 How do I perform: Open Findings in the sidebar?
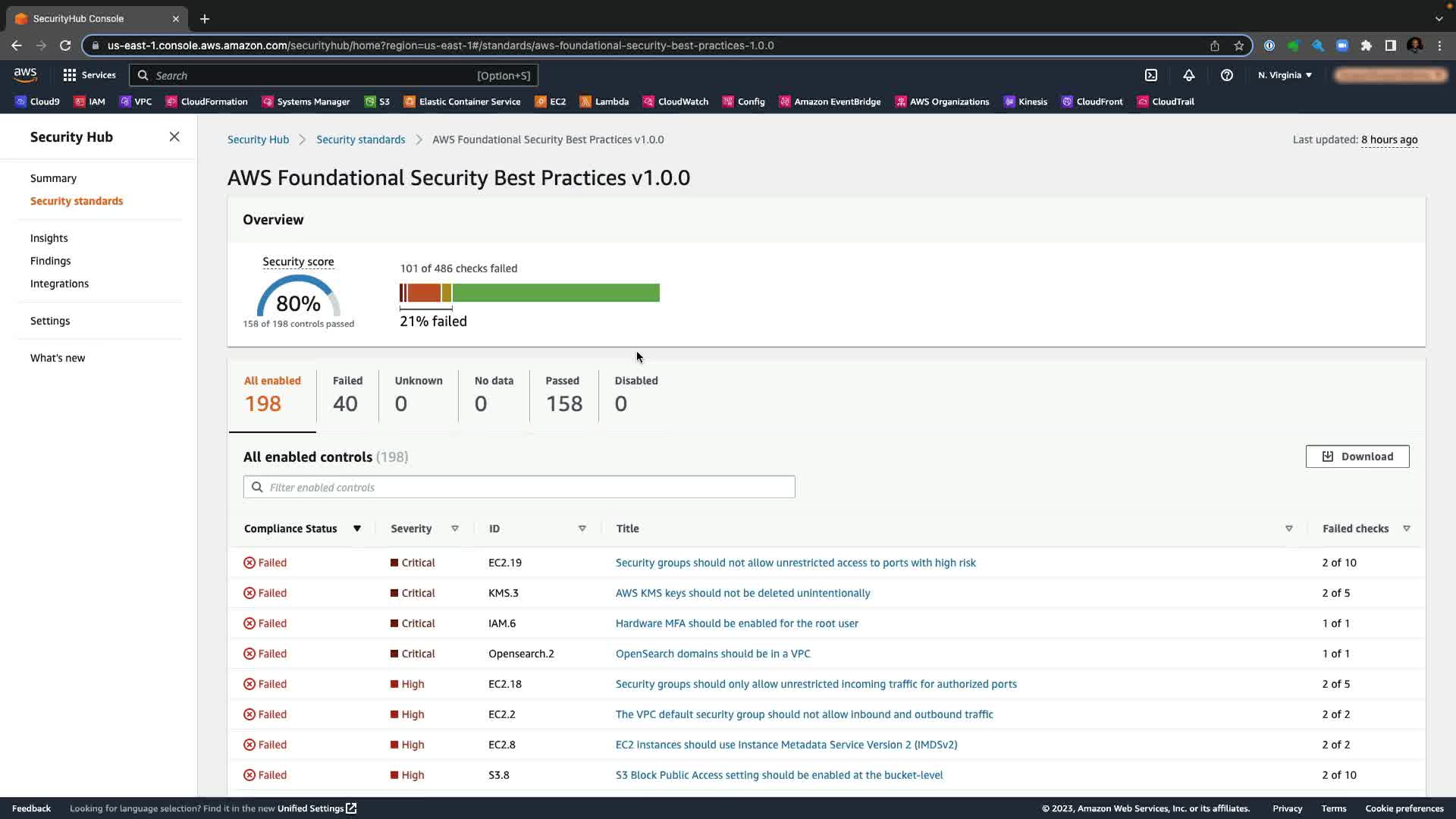click(50, 261)
